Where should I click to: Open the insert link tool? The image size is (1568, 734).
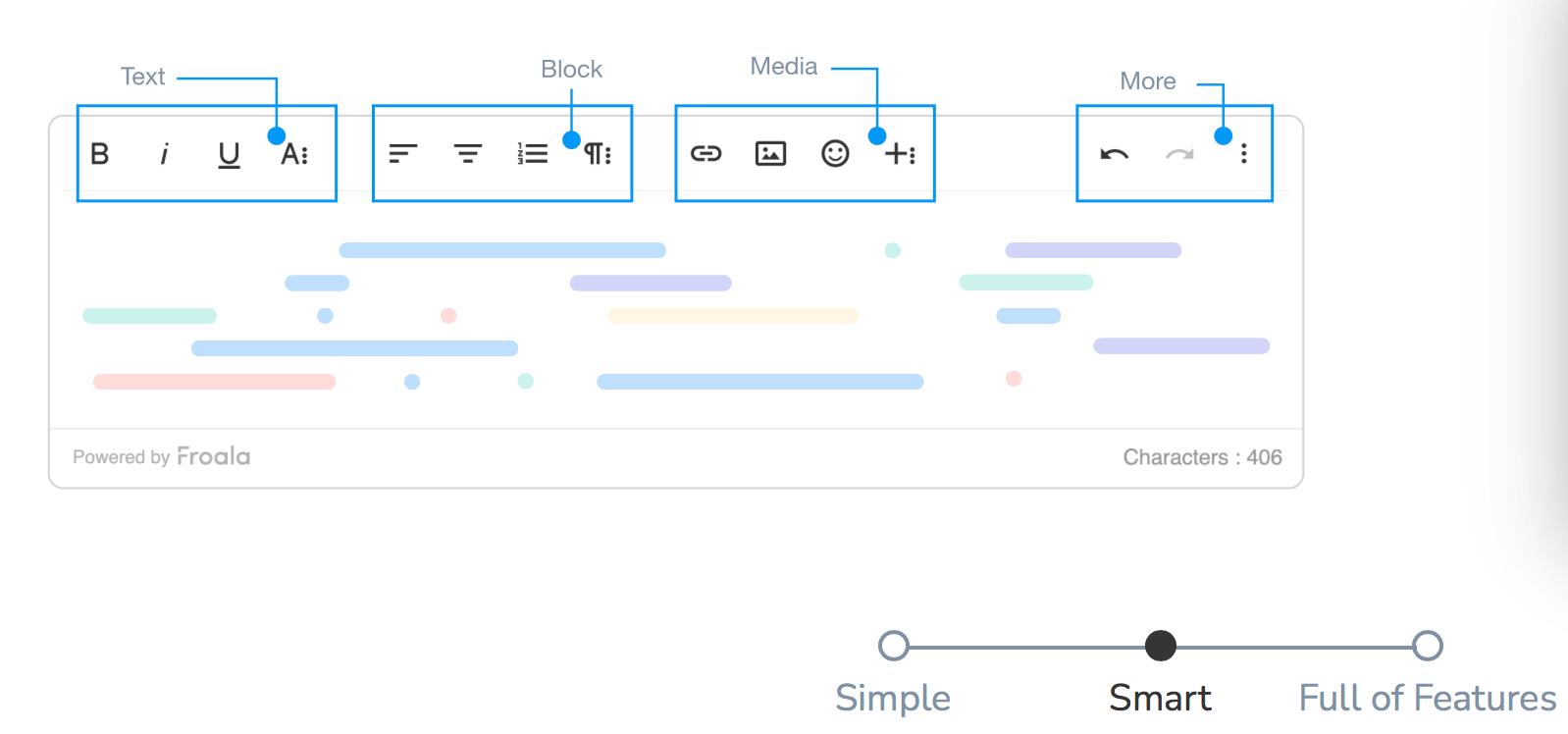tap(706, 153)
